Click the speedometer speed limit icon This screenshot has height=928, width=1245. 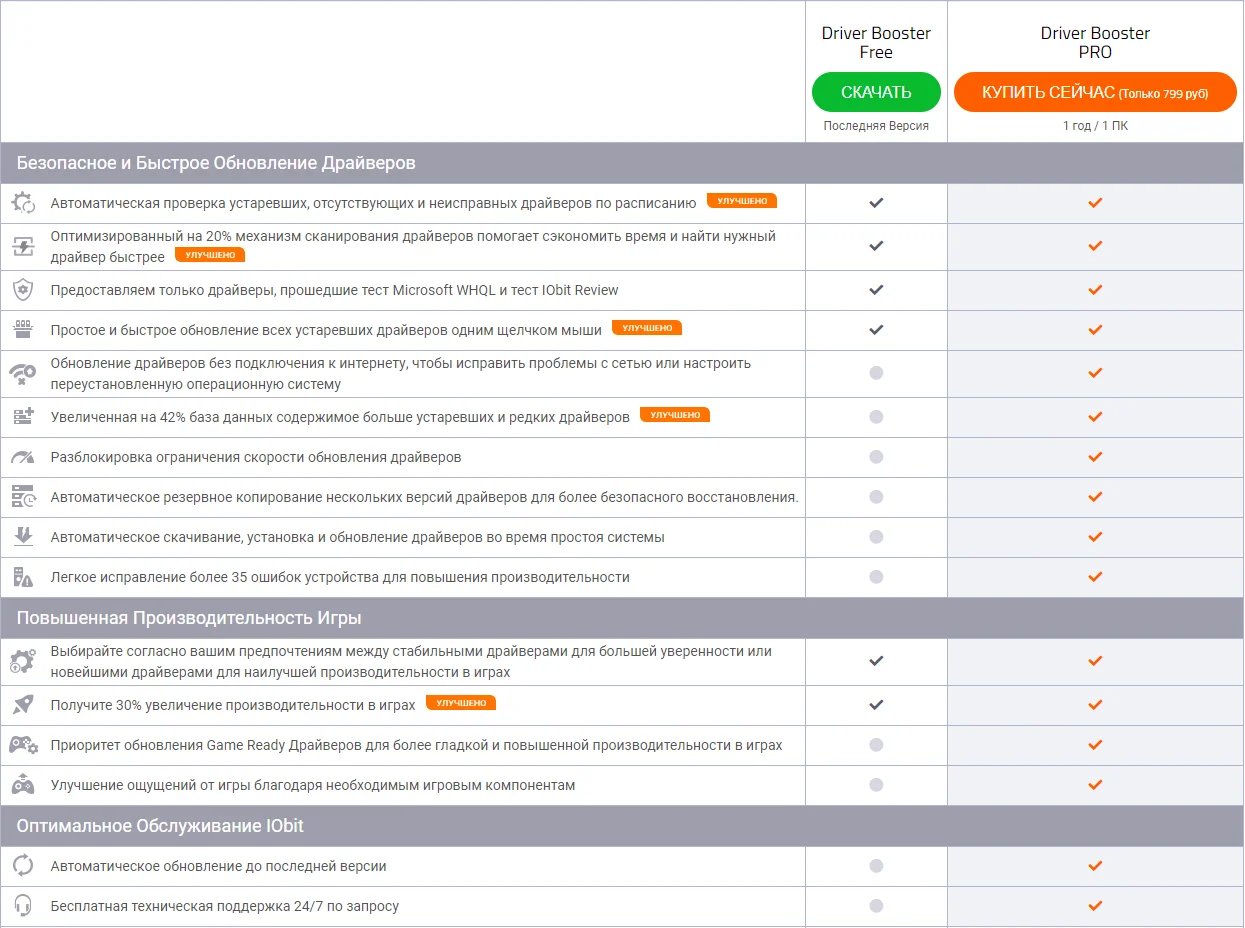click(x=23, y=458)
